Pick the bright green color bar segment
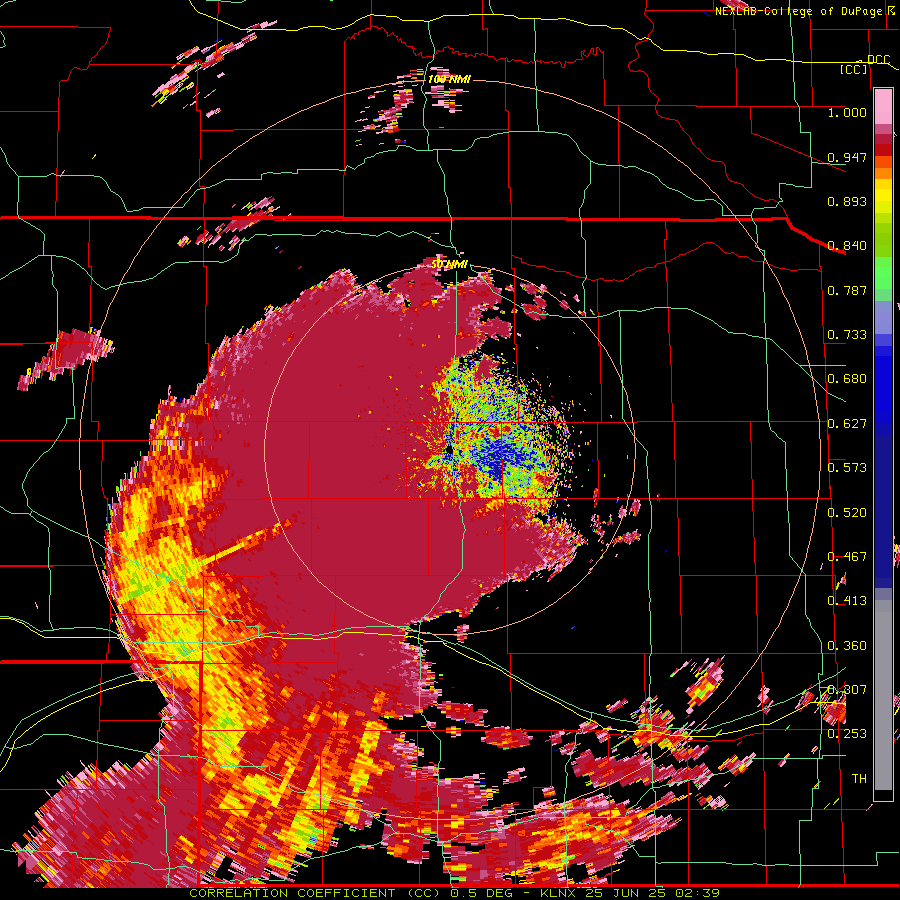The width and height of the screenshot is (900, 900). pyautogui.click(x=883, y=273)
